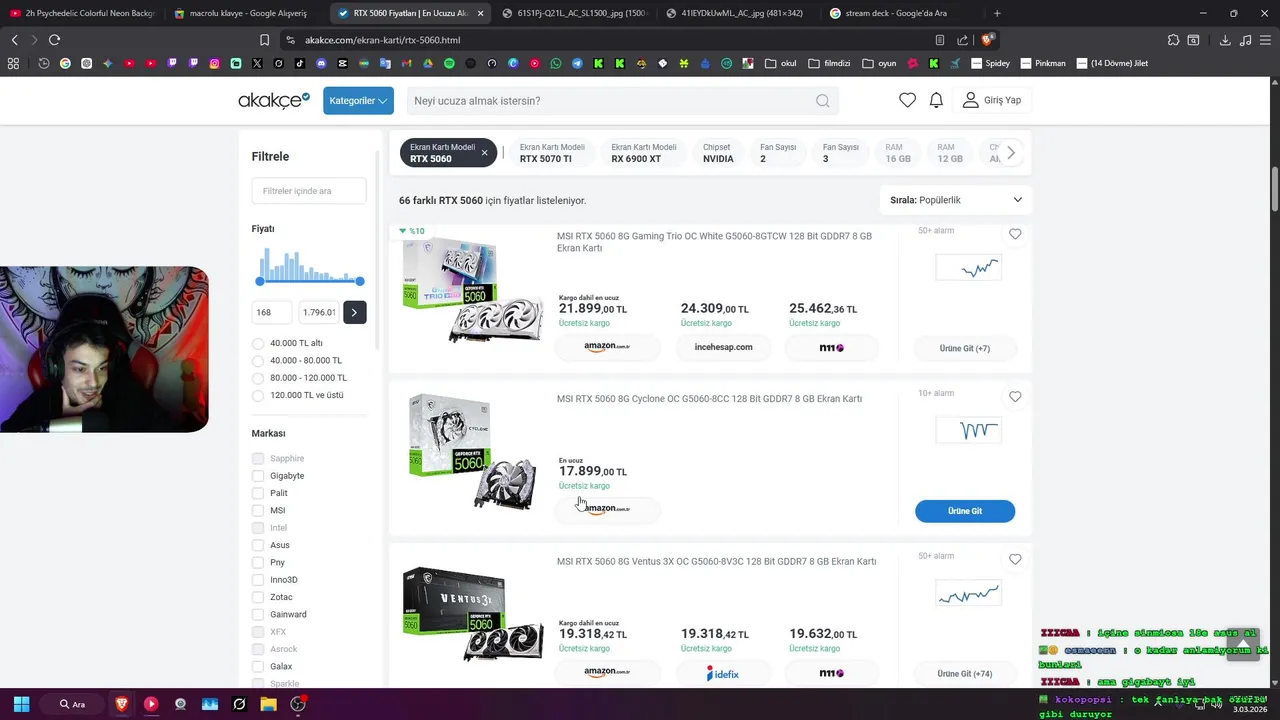
Task: Switch to the 61S1Pj-Q21L image tab
Action: [575, 13]
